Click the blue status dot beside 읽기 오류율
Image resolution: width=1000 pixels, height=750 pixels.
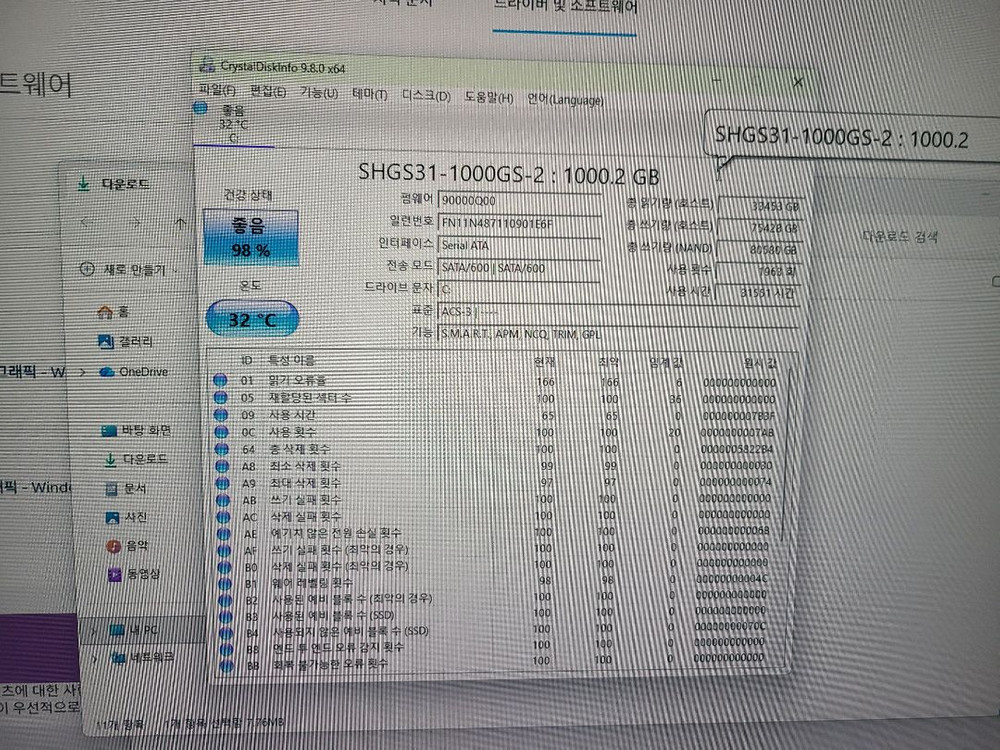pyautogui.click(x=221, y=381)
